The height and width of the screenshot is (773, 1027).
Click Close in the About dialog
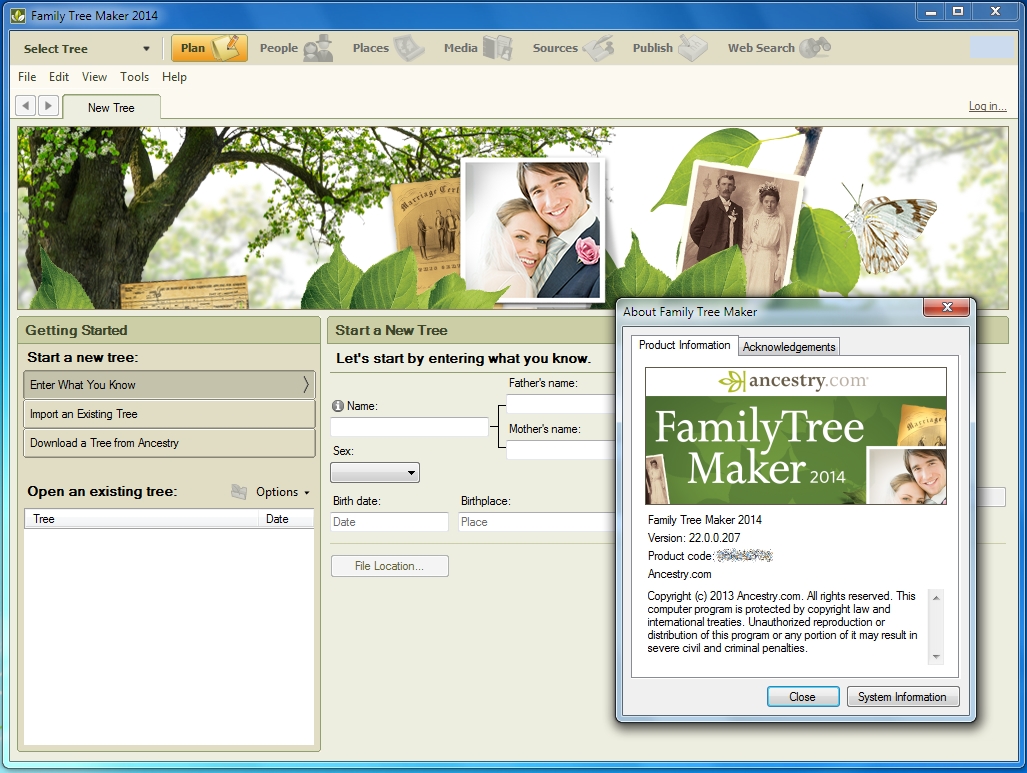[803, 696]
